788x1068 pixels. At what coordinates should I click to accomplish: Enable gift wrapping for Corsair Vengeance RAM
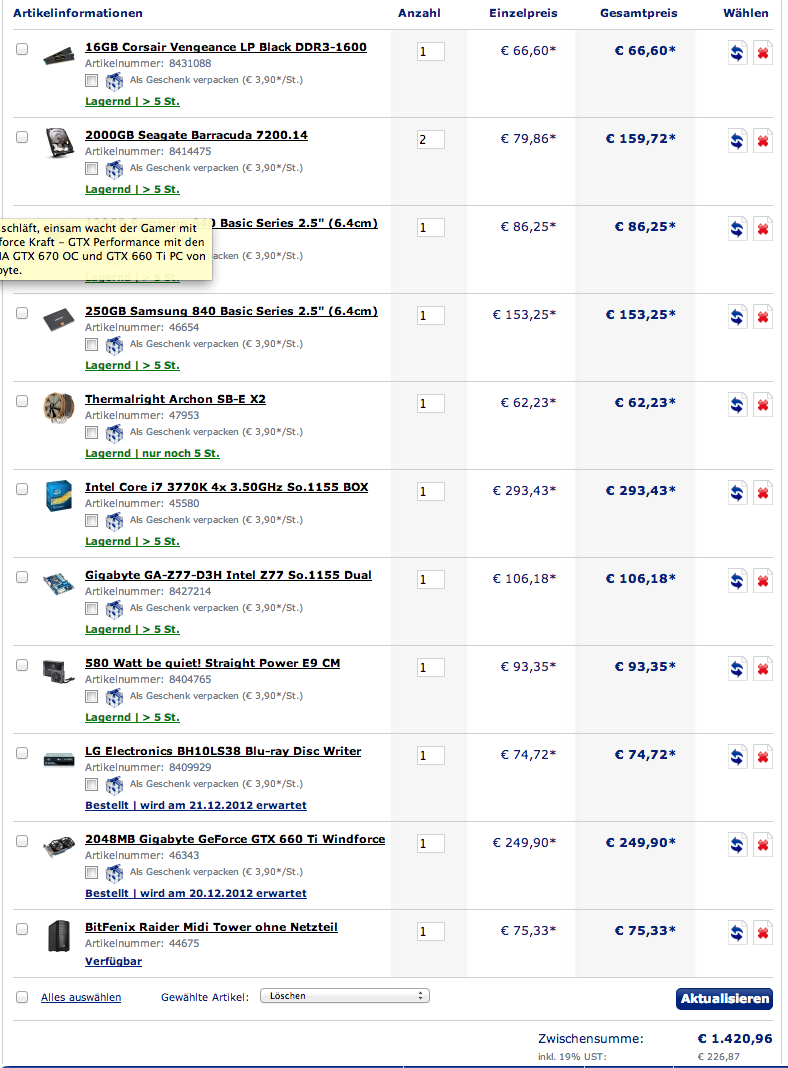[91, 80]
